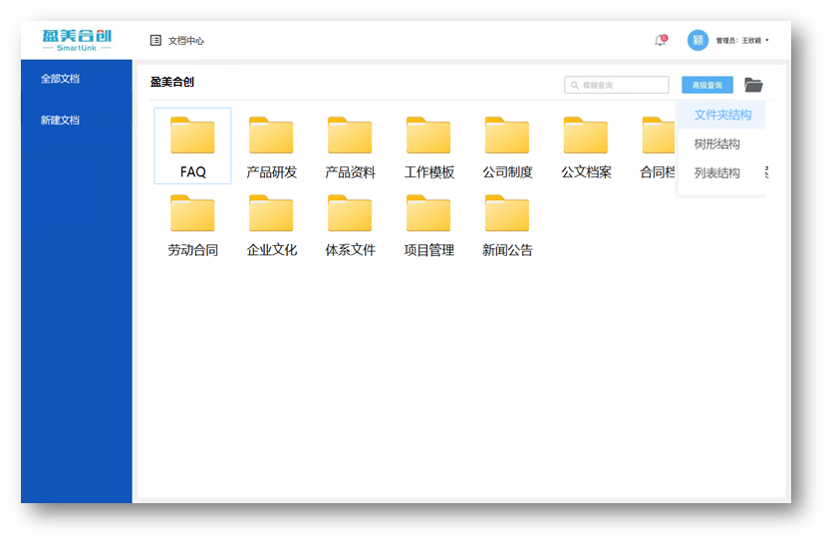Open the notification bell

(660, 40)
